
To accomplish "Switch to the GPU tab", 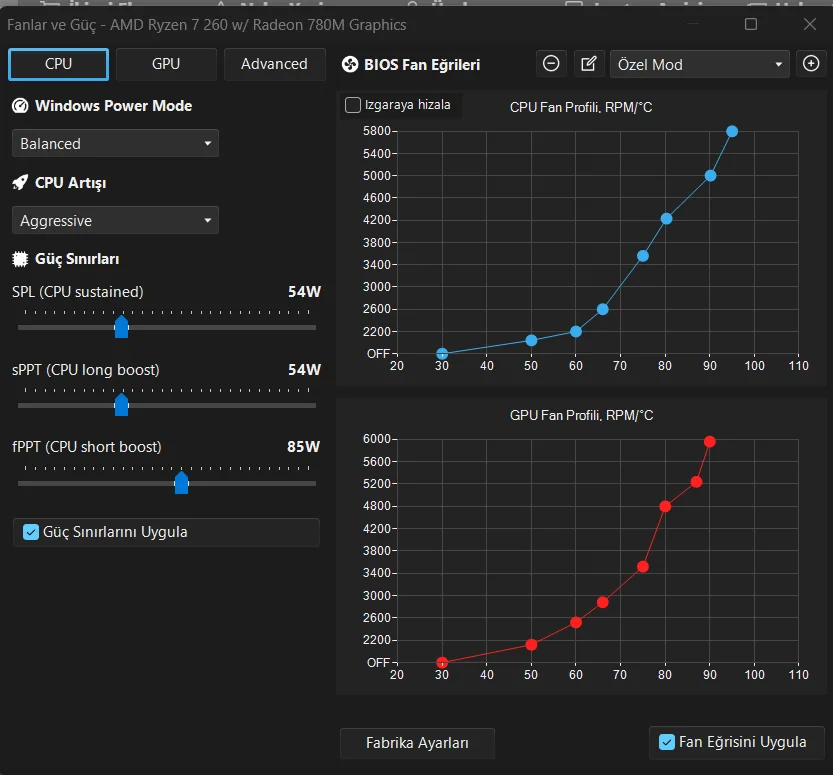I will [166, 64].
